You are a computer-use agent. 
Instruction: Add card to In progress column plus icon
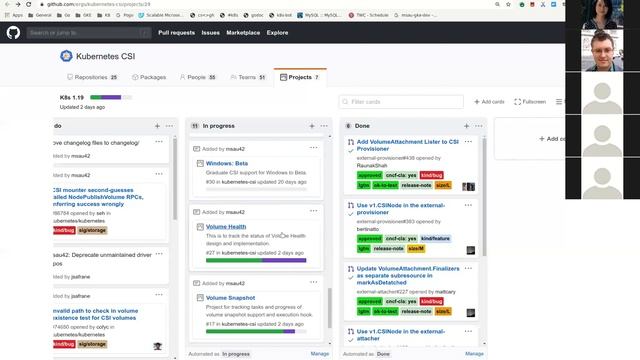coord(312,126)
